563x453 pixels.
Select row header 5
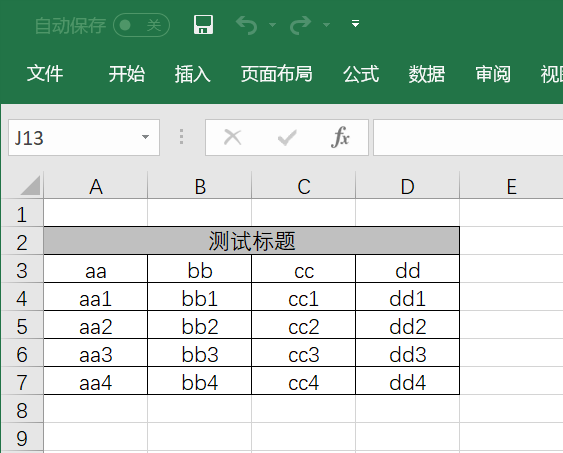coord(22,326)
